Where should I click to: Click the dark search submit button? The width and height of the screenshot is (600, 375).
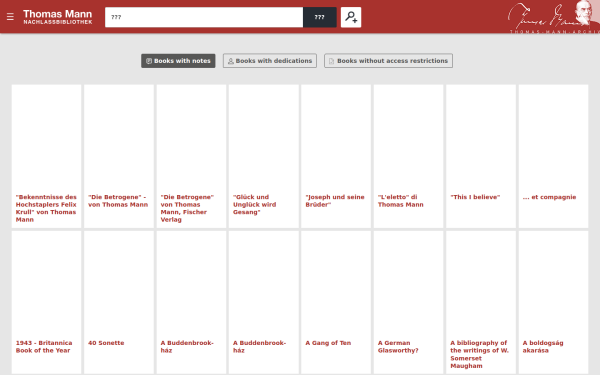[320, 17]
